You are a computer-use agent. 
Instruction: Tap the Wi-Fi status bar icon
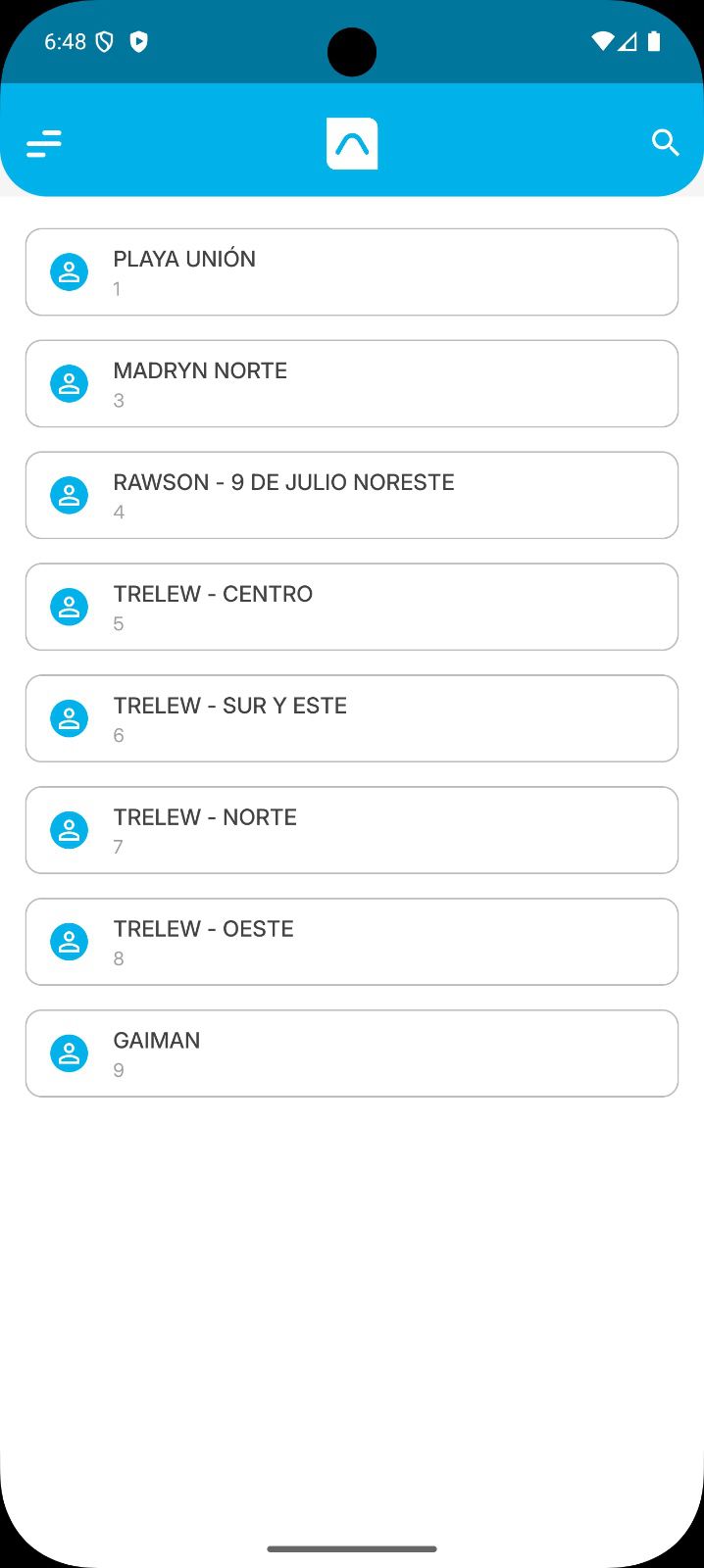pyautogui.click(x=602, y=41)
